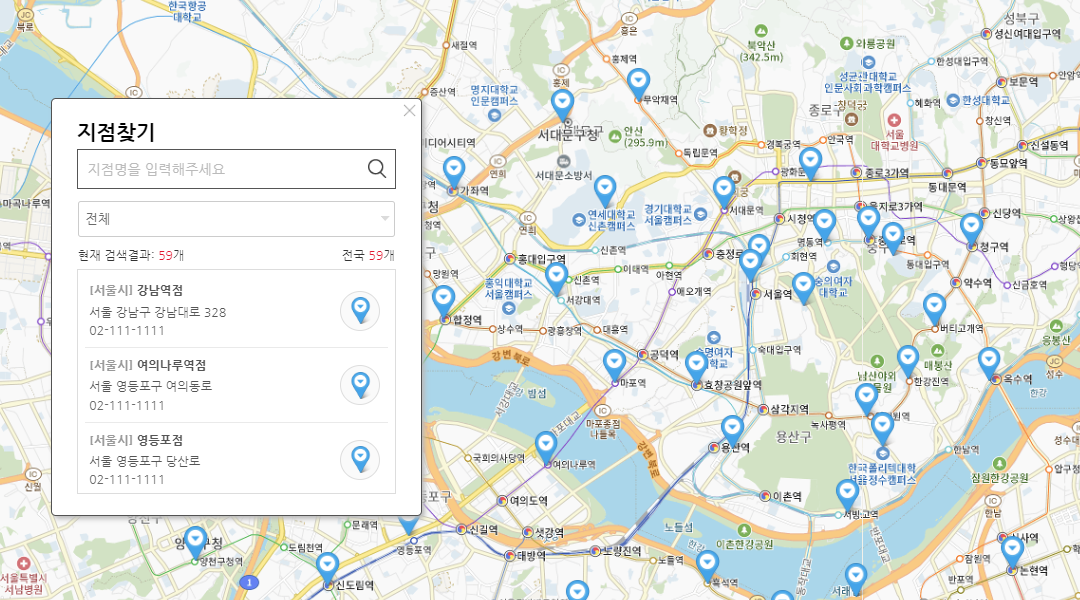Close the 지점찾기 panel
1080x600 pixels.
click(410, 110)
